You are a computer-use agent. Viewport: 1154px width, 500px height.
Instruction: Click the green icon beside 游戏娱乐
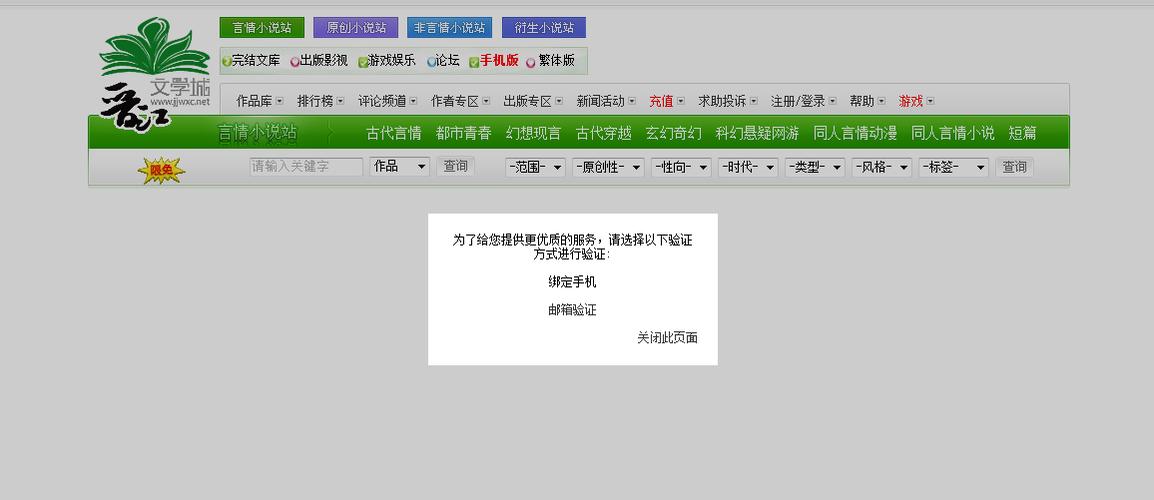click(363, 62)
